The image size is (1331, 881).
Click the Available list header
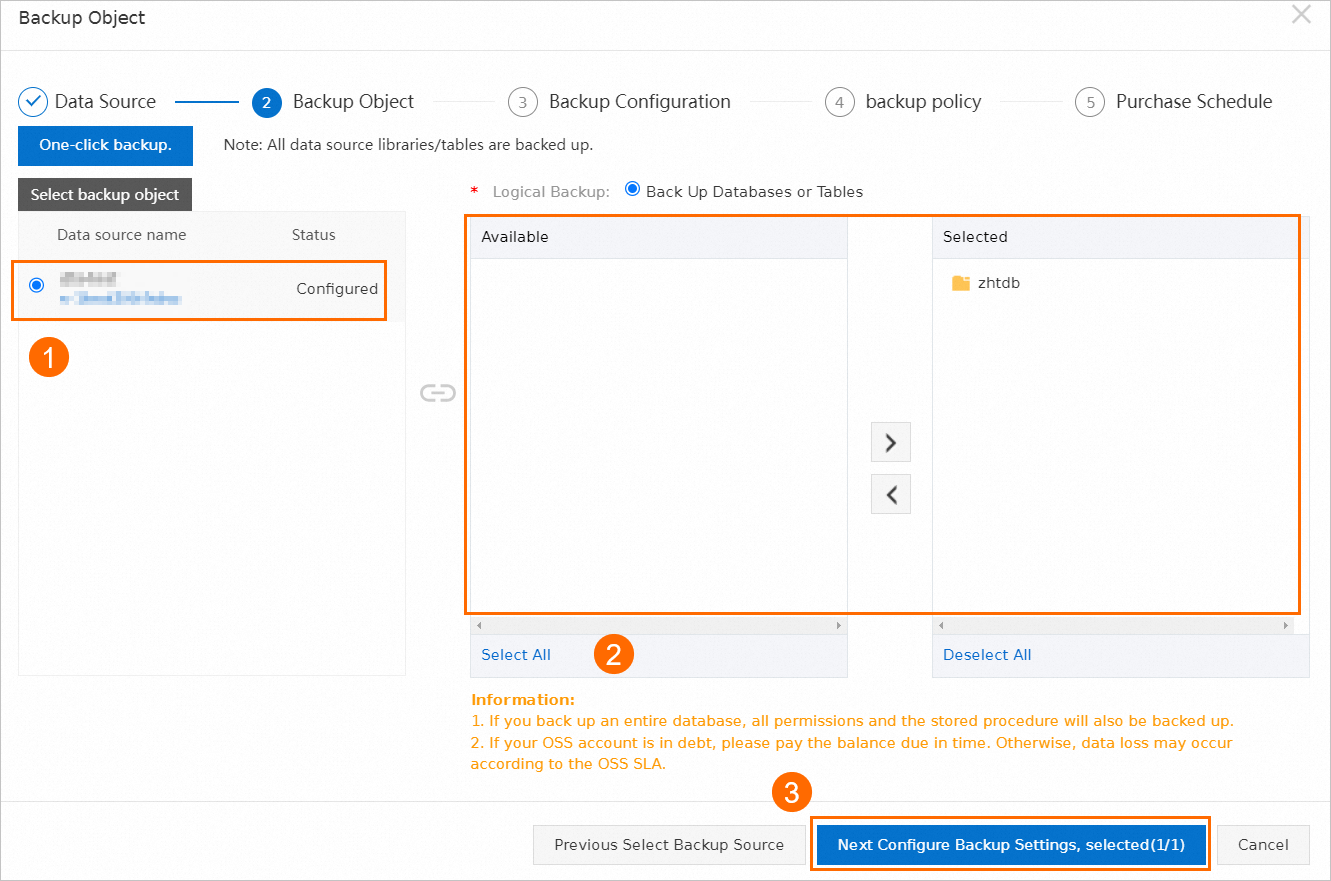(658, 237)
